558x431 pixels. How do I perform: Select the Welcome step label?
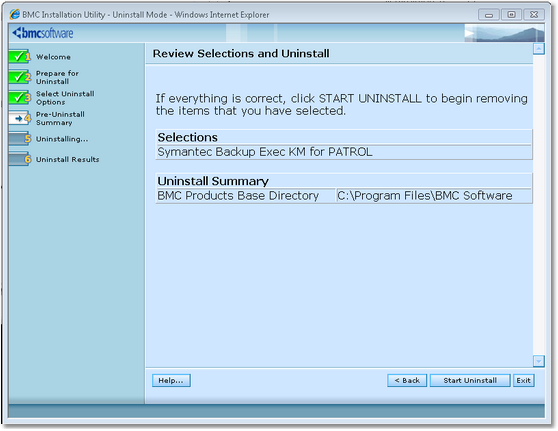coord(53,57)
